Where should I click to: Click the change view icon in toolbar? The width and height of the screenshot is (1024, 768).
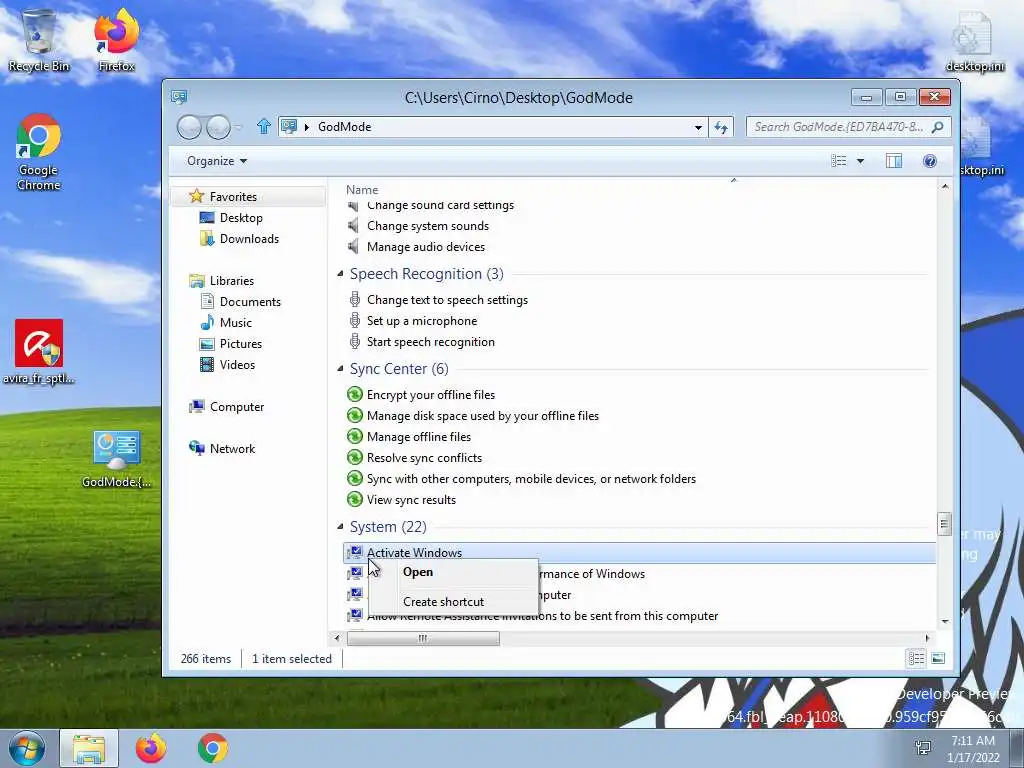click(x=839, y=161)
